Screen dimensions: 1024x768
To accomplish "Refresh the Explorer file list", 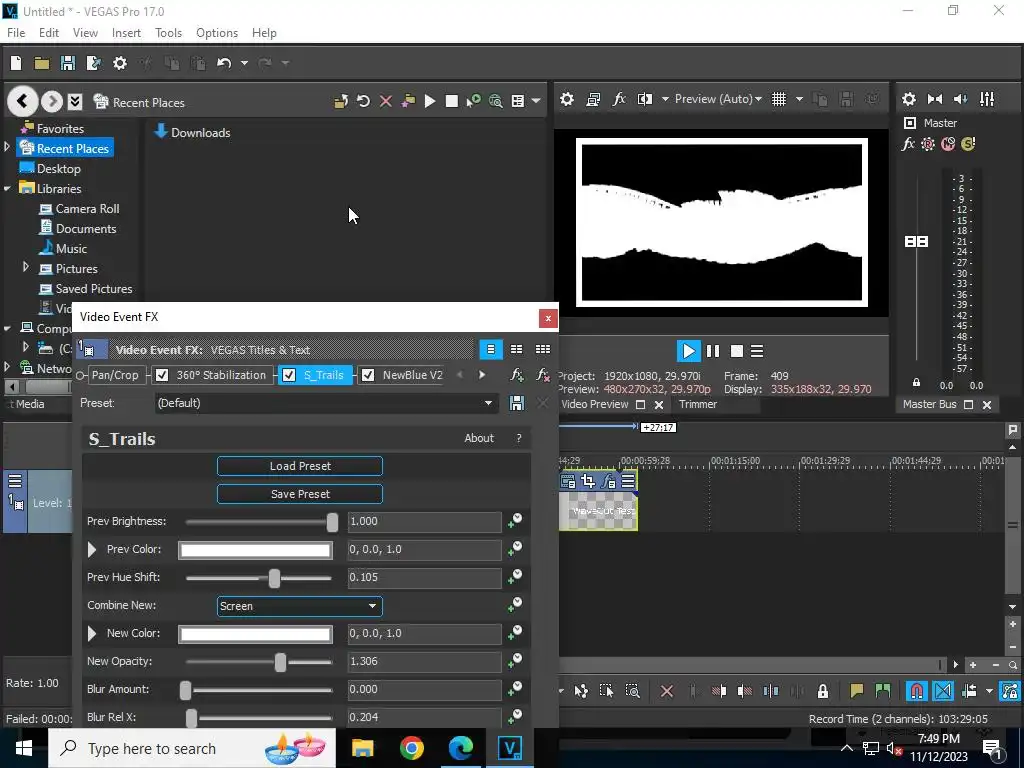I will click(x=363, y=101).
